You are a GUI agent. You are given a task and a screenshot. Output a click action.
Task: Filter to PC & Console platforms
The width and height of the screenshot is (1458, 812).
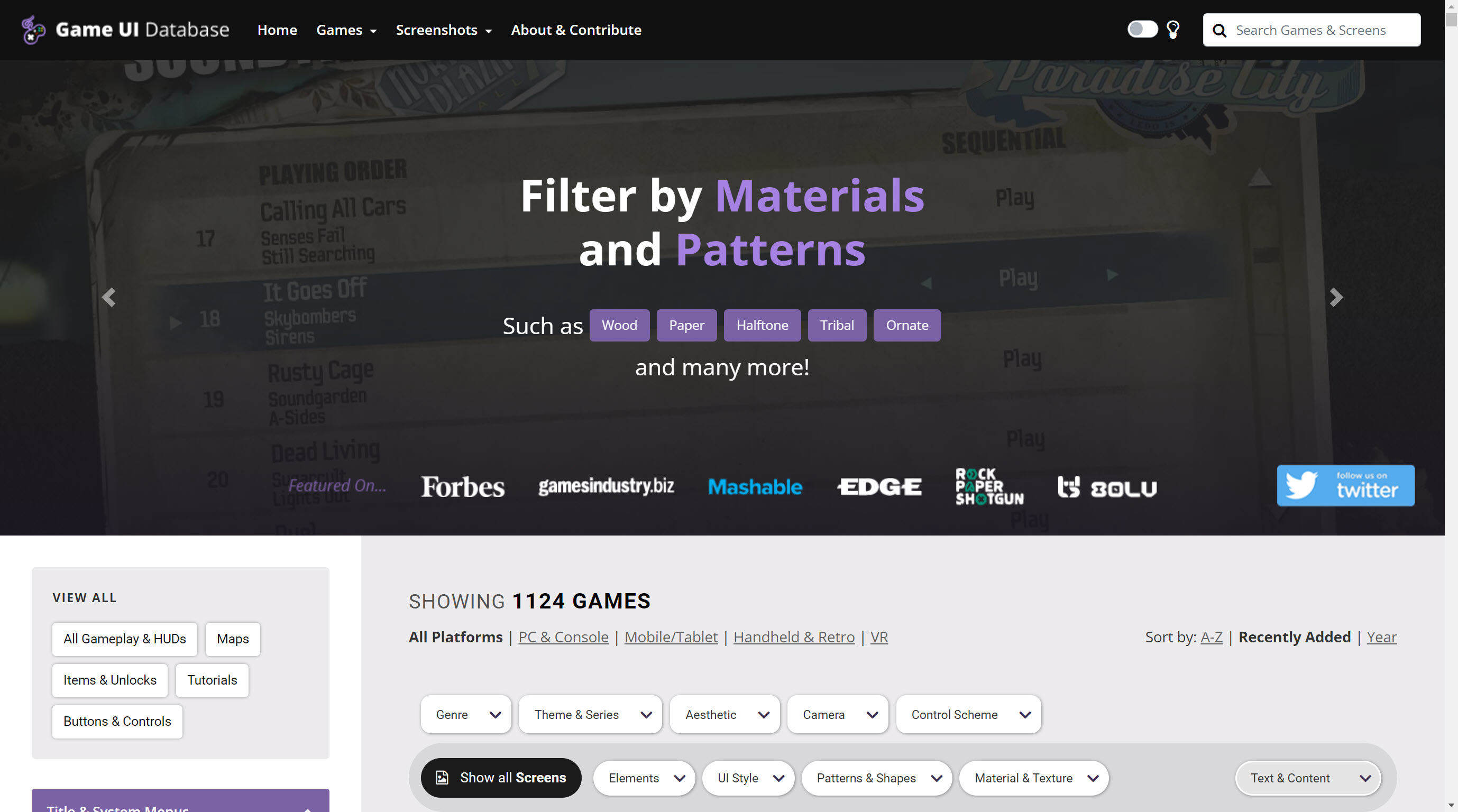tap(563, 637)
